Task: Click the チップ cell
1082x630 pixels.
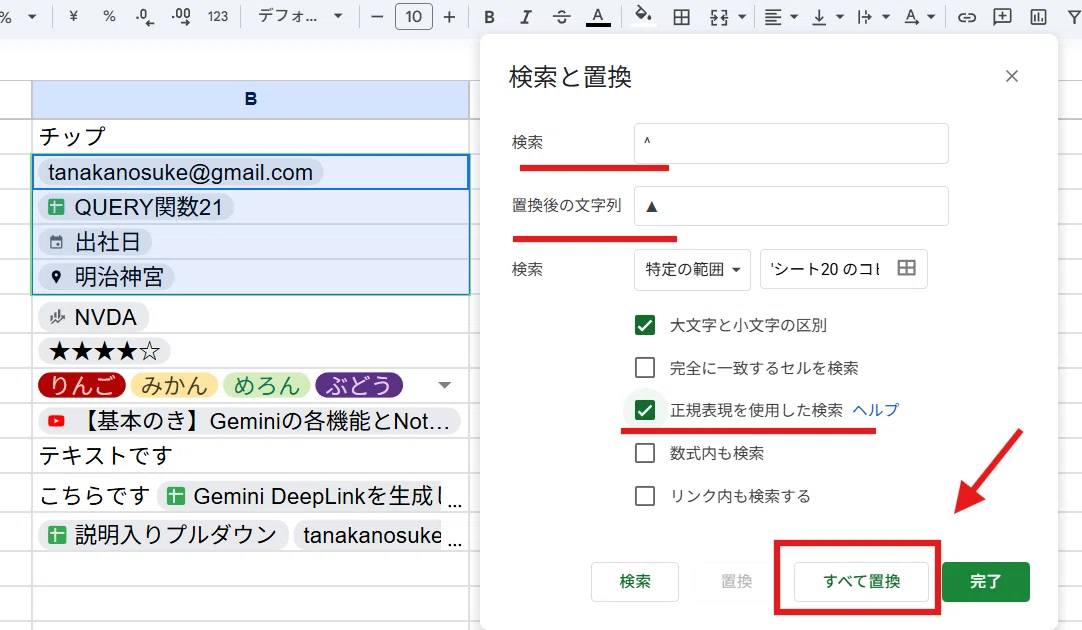Action: 250,137
